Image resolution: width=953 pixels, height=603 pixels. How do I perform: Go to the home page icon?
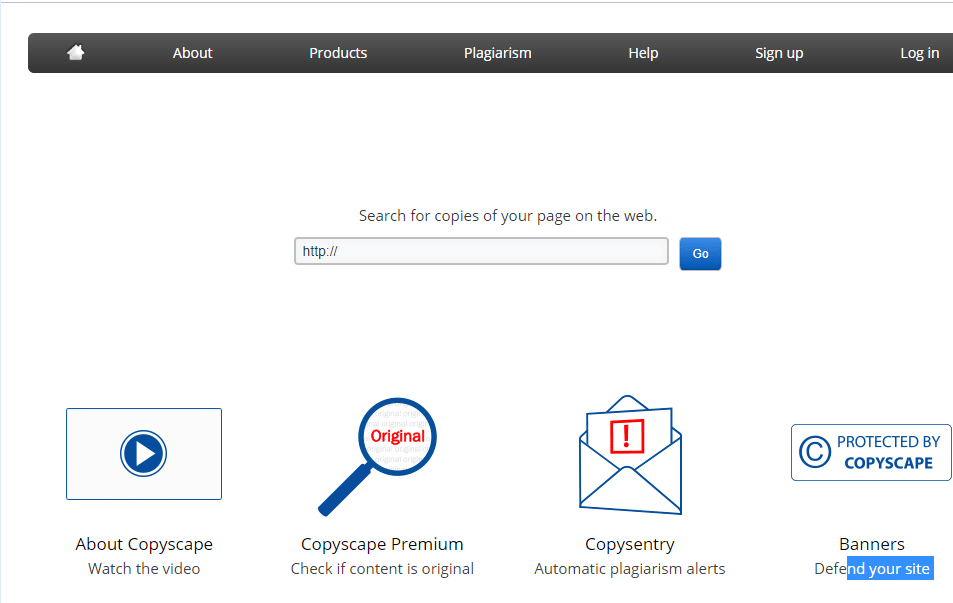[x=75, y=53]
